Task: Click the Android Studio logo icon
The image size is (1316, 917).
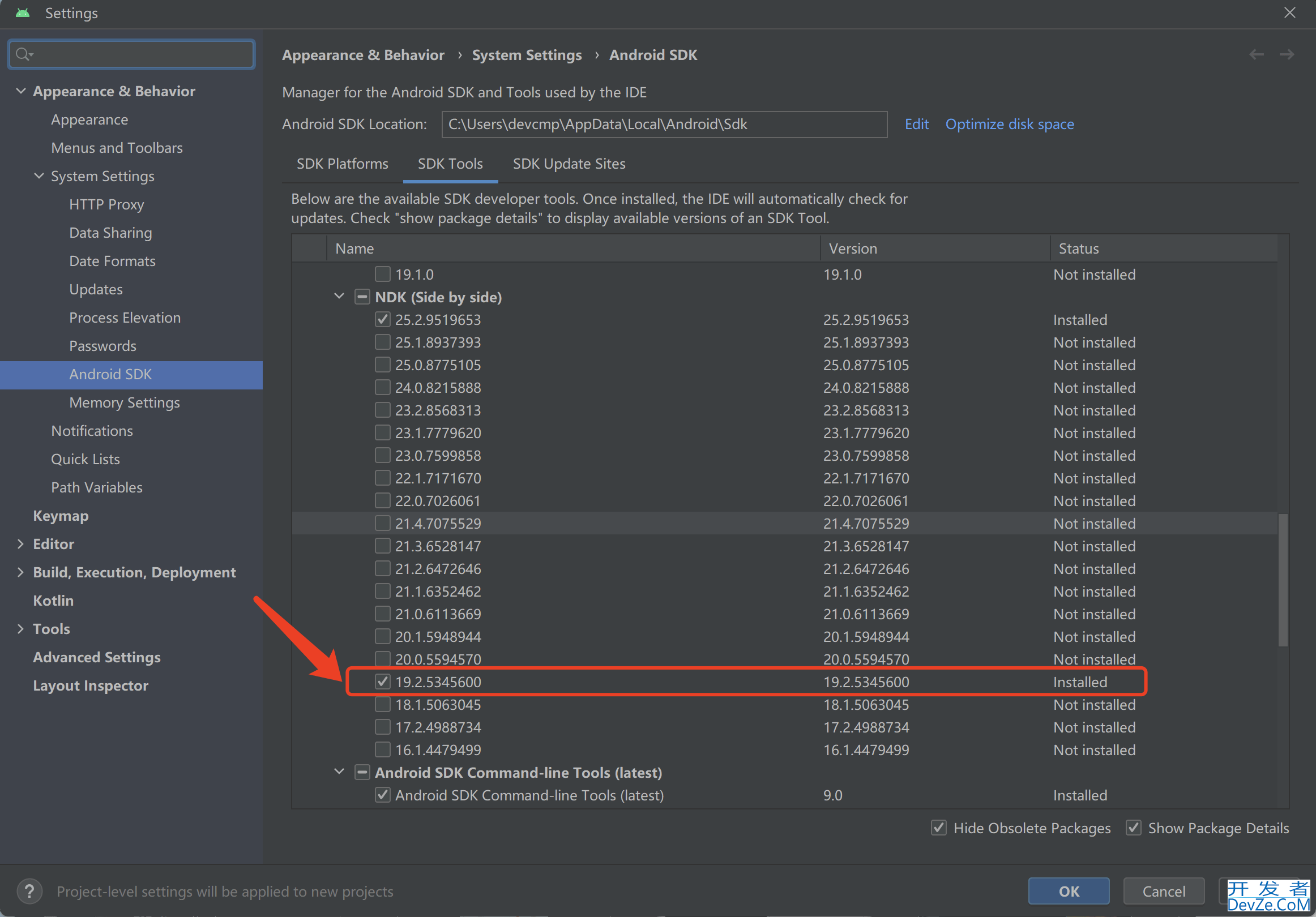Action: (23, 12)
